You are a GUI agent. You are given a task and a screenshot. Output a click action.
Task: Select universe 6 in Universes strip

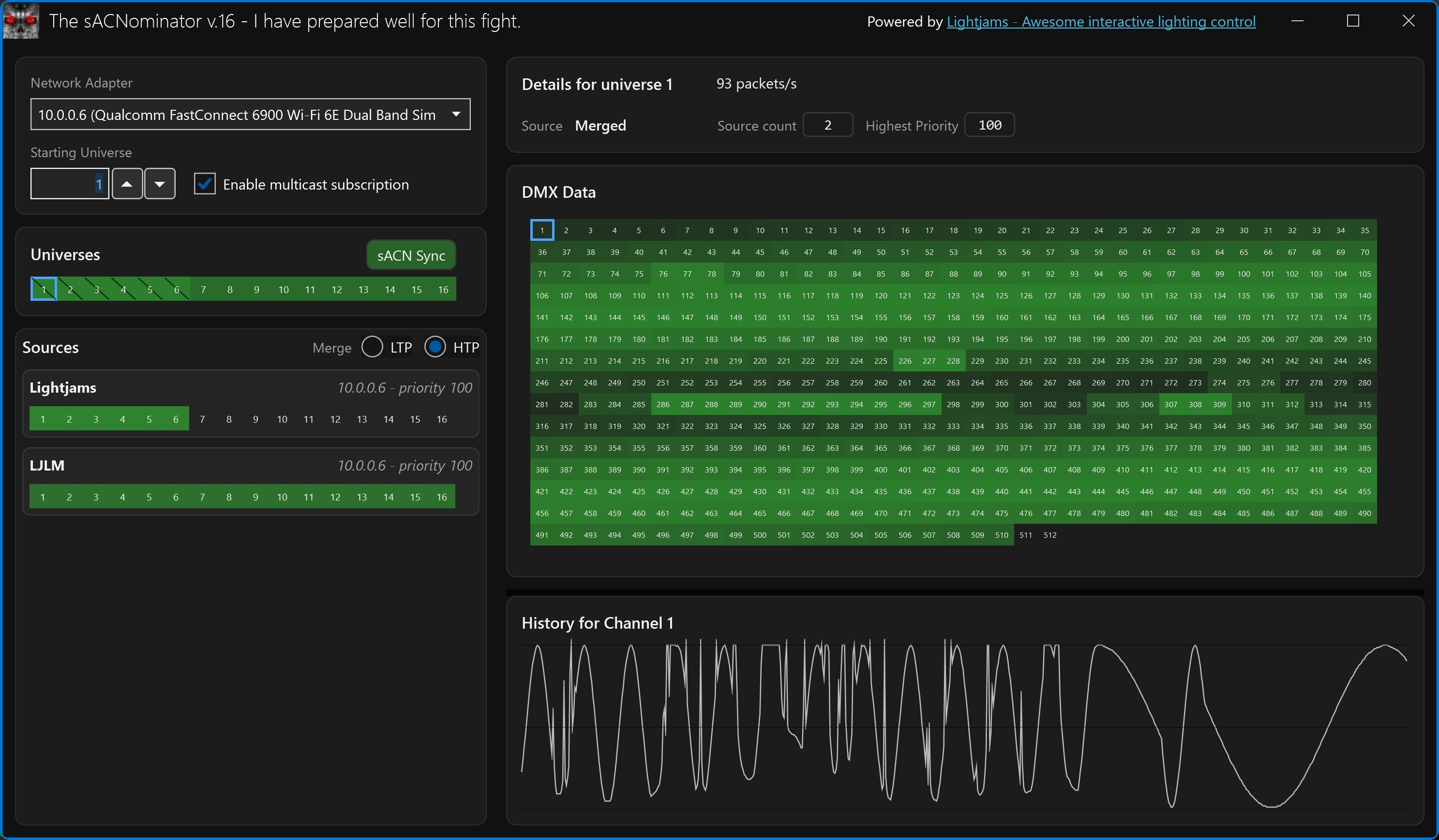pyautogui.click(x=177, y=289)
